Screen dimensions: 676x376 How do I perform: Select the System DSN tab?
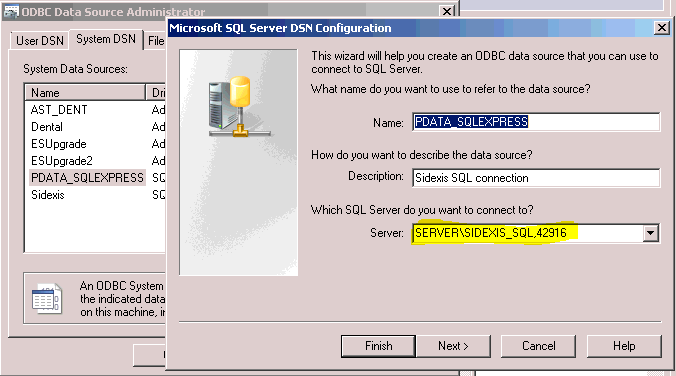click(x=106, y=39)
